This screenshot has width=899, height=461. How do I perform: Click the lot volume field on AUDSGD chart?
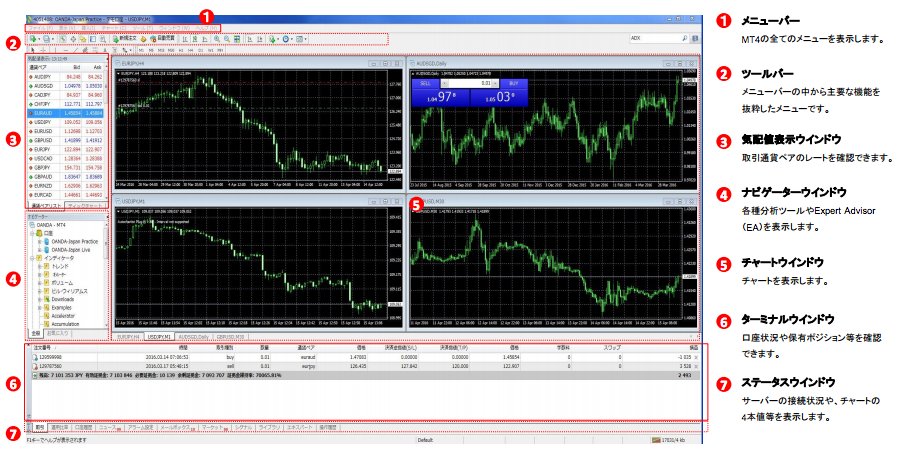[x=470, y=83]
